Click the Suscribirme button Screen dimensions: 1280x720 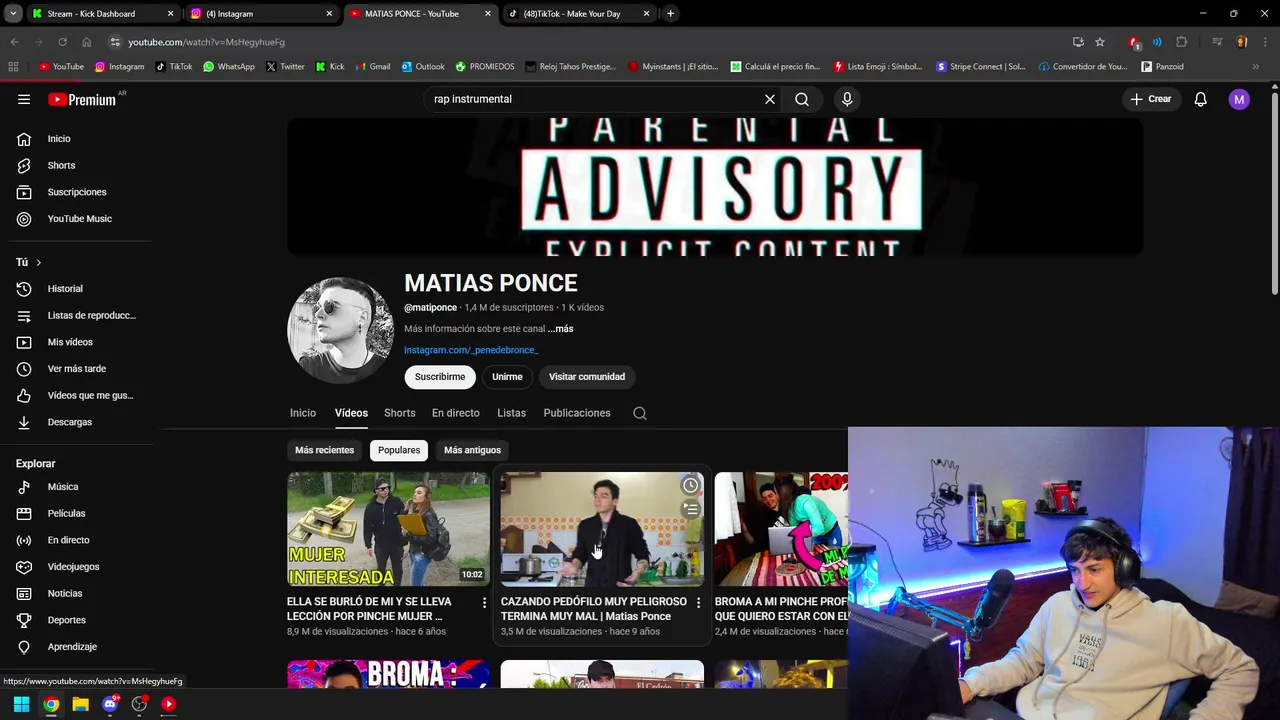pyautogui.click(x=440, y=377)
